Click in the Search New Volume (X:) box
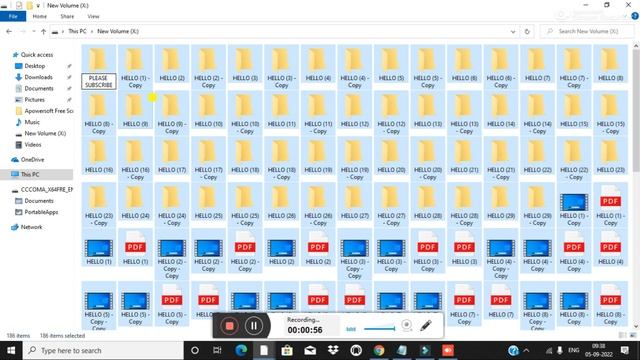The width and height of the screenshot is (640, 360). coord(588,31)
